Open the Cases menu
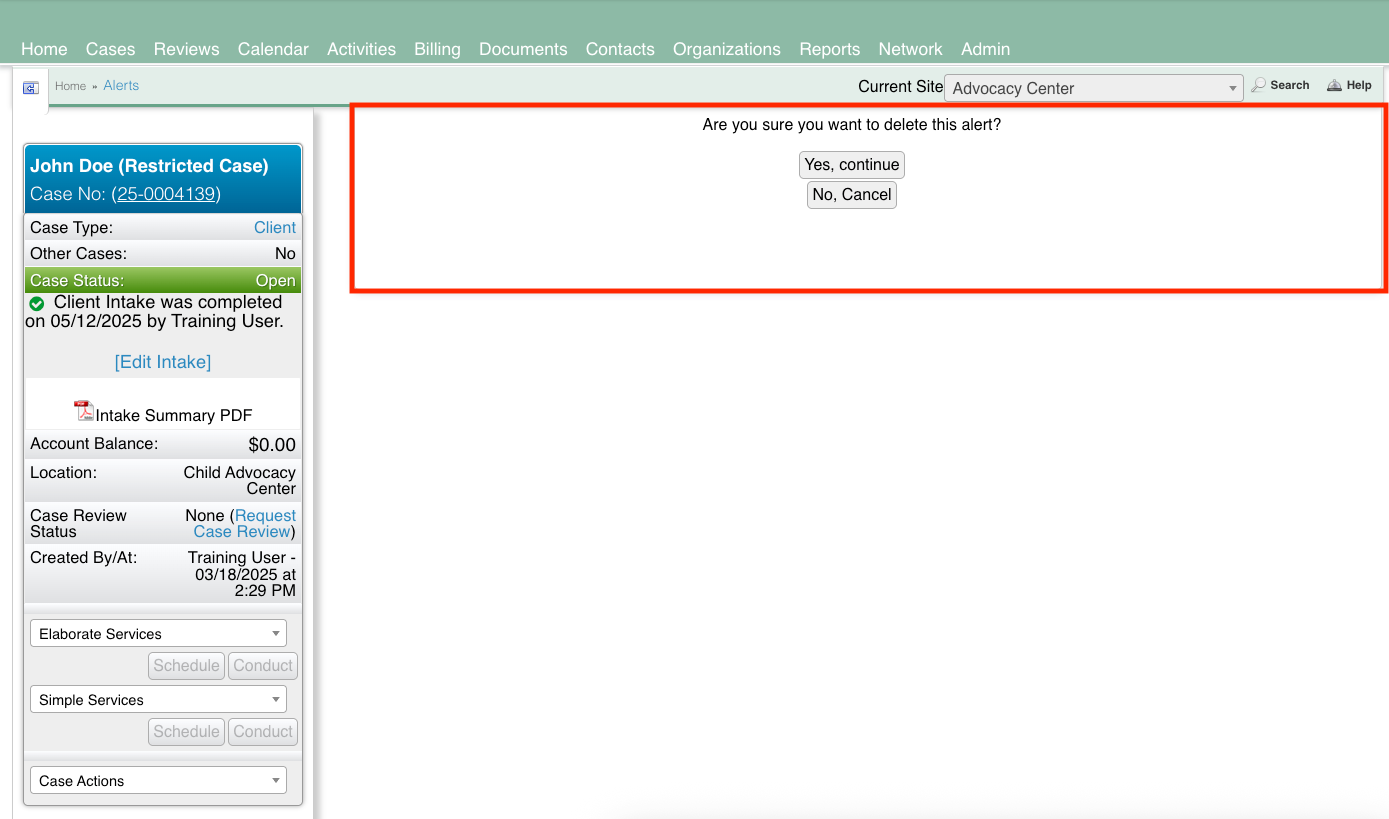This screenshot has height=819, width=1389. (110, 49)
